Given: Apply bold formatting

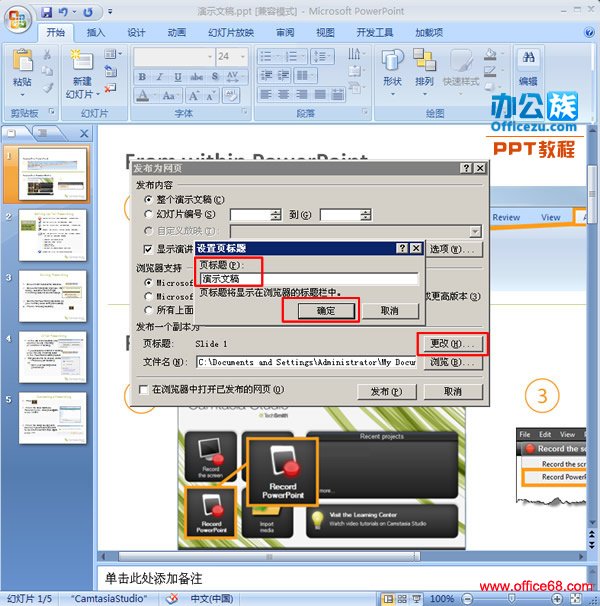Looking at the screenshot, I should click(142, 77).
